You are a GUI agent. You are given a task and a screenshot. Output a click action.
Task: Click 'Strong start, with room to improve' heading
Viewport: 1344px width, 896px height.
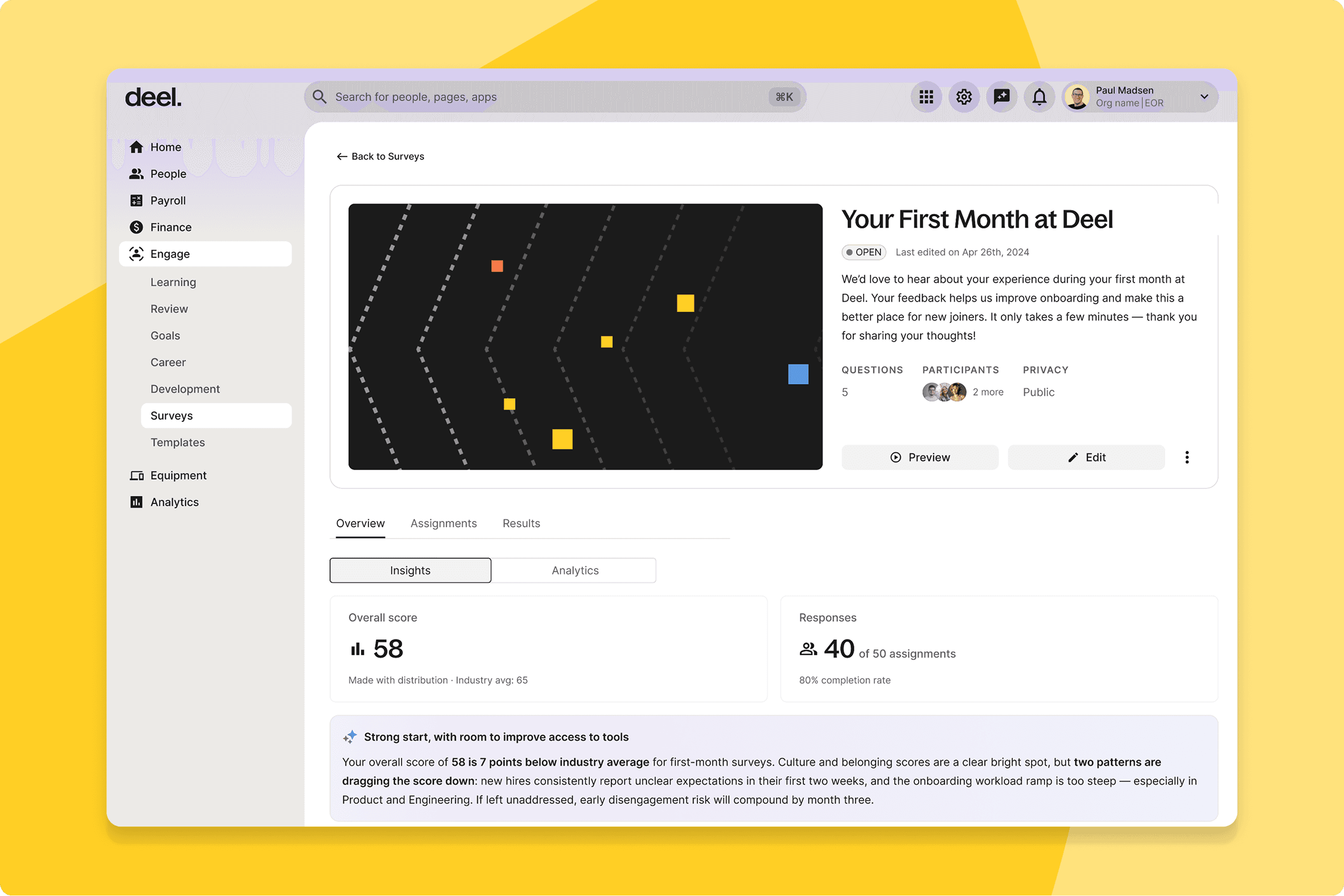[x=496, y=737]
